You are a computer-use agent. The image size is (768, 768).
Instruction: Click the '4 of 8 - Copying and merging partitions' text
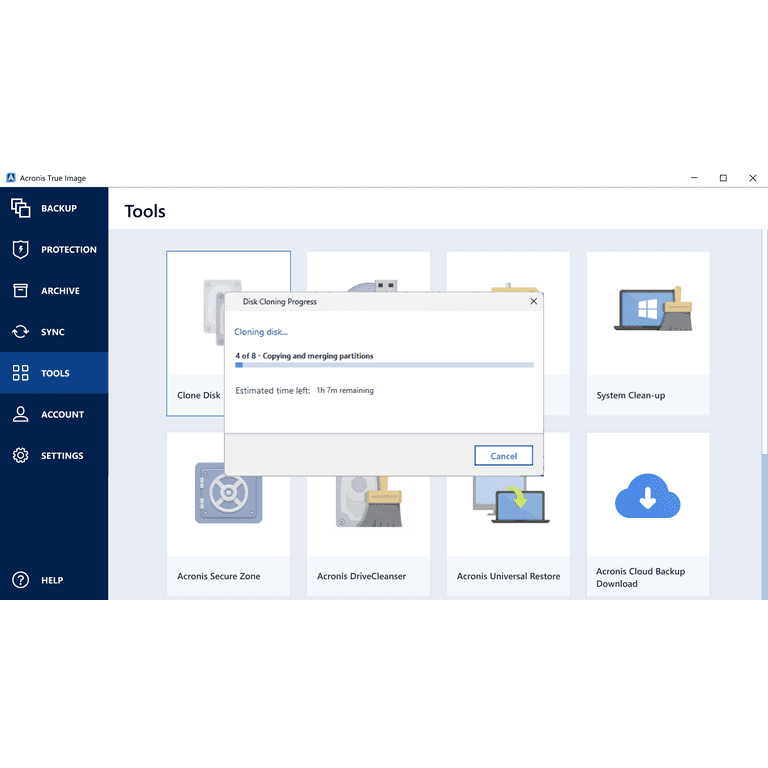[304, 356]
